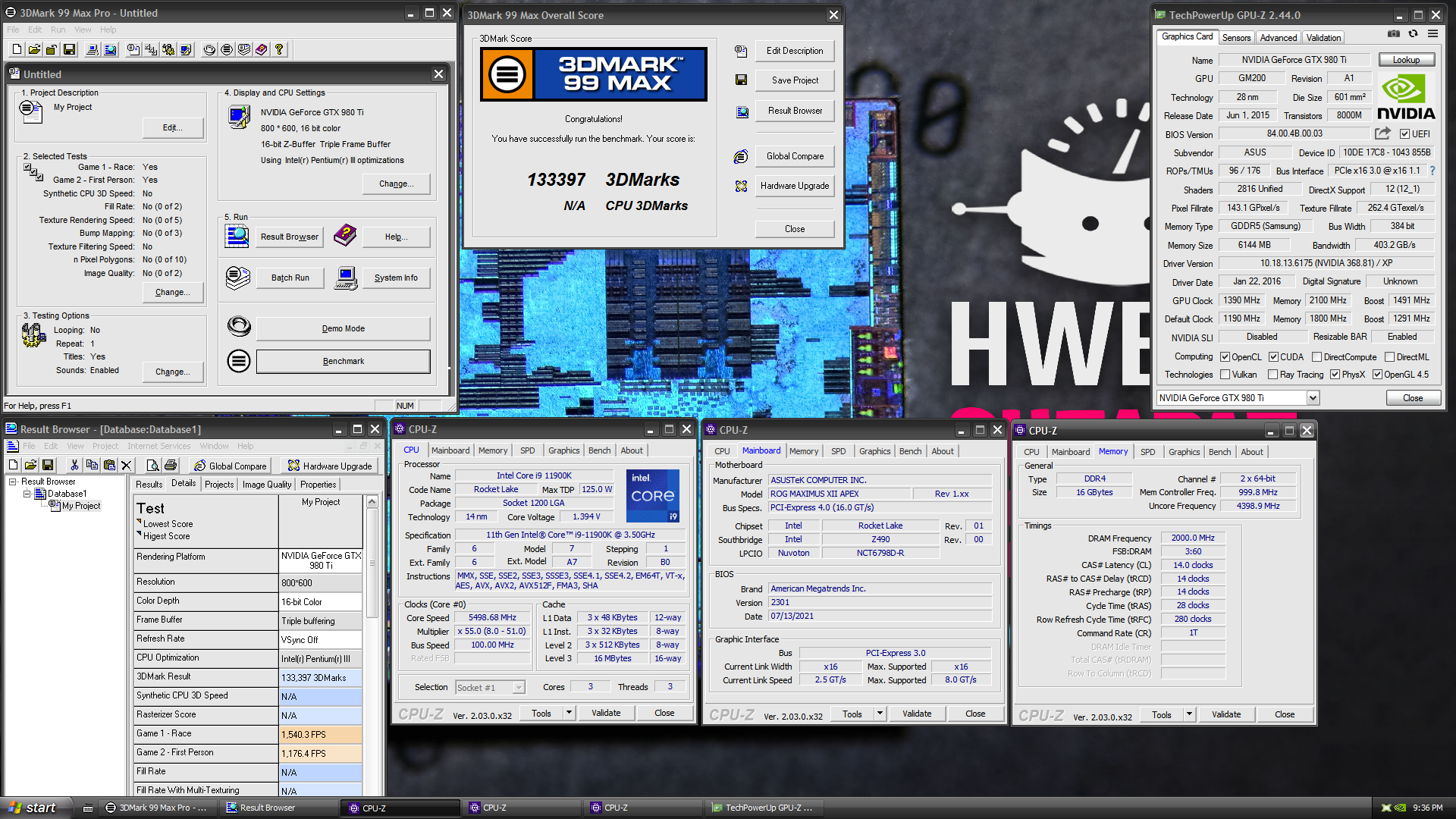1456x819 pixels.
Task: Collapse Database1 tree node
Action: click(x=27, y=494)
